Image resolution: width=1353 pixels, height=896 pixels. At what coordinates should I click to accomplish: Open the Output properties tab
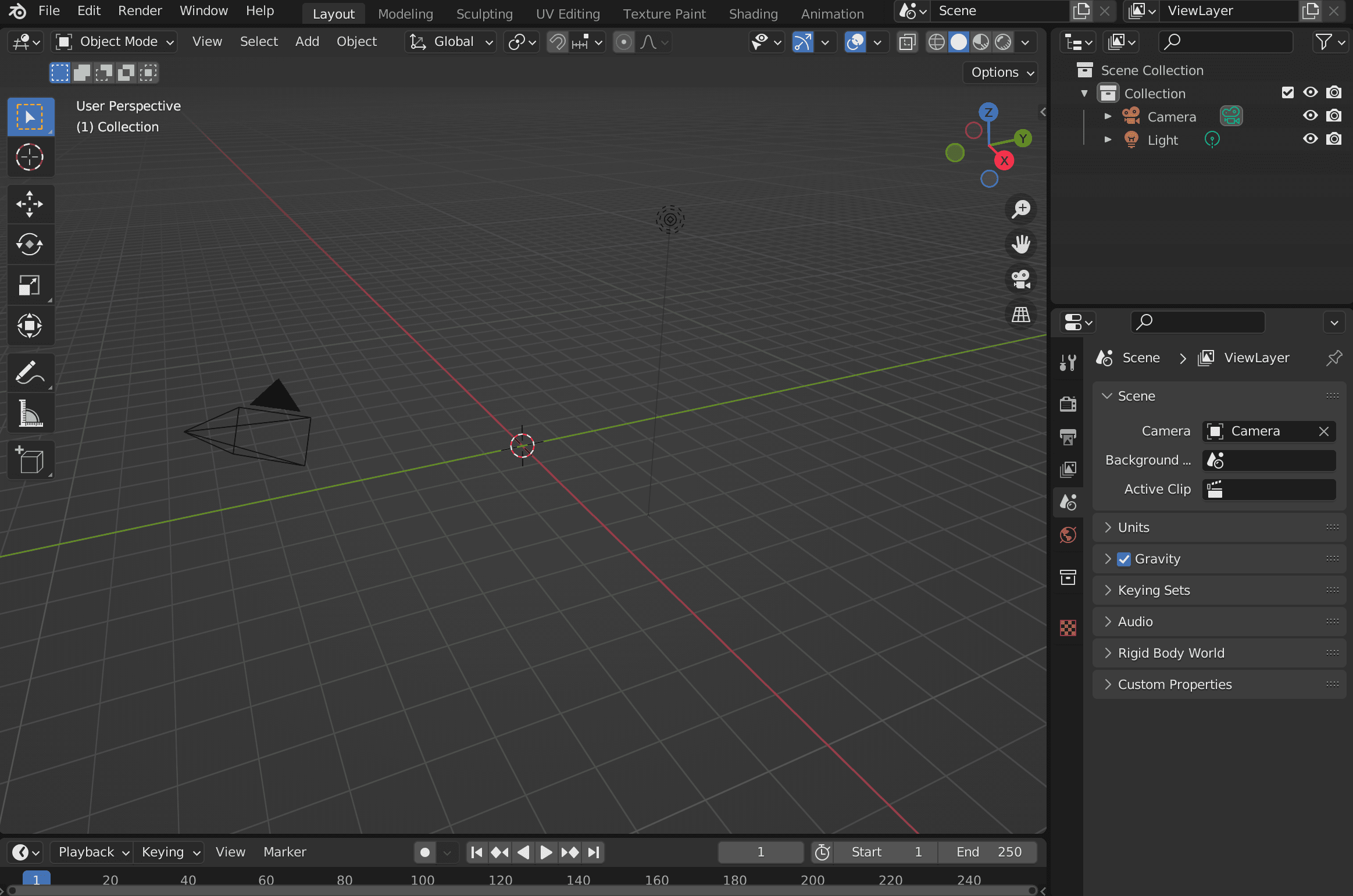click(x=1068, y=437)
